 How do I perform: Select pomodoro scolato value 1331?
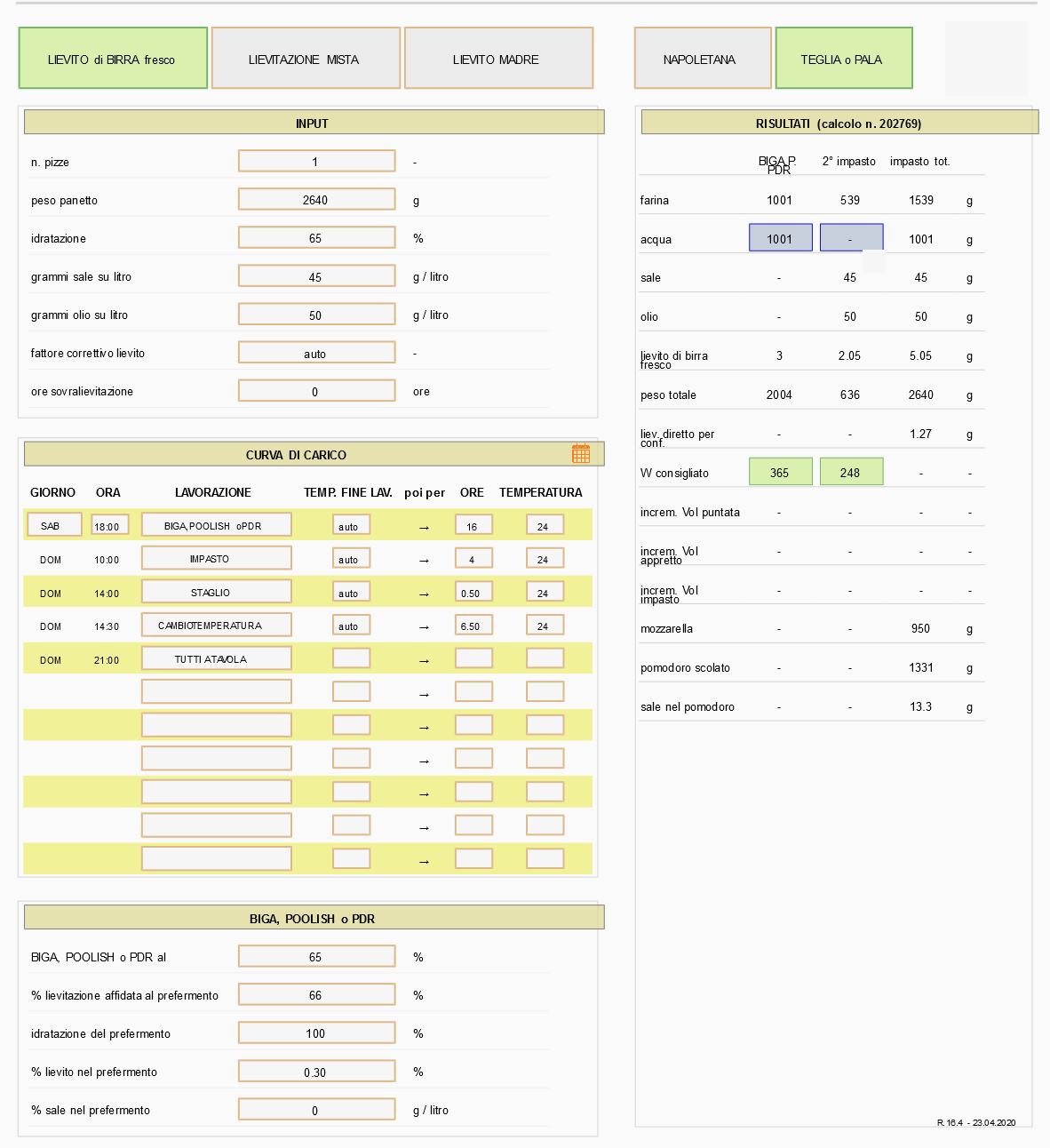click(x=921, y=667)
